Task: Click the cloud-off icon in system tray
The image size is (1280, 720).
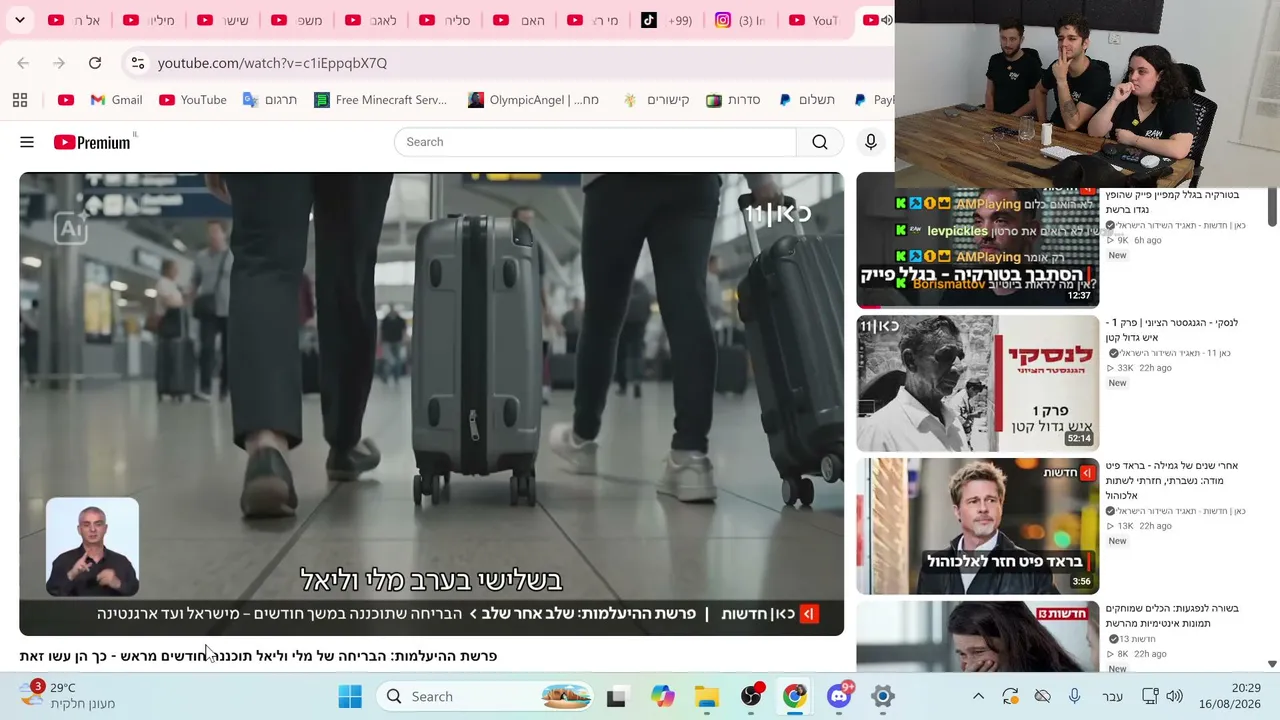Action: tap(1042, 697)
